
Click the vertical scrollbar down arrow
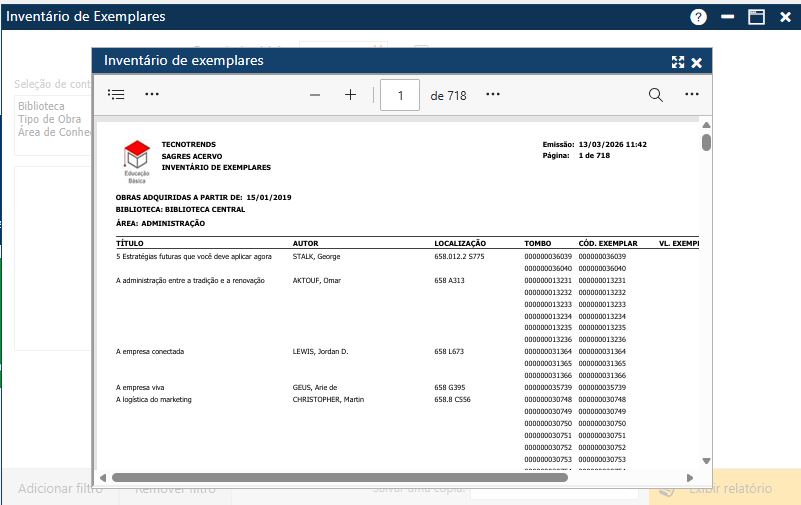706,461
